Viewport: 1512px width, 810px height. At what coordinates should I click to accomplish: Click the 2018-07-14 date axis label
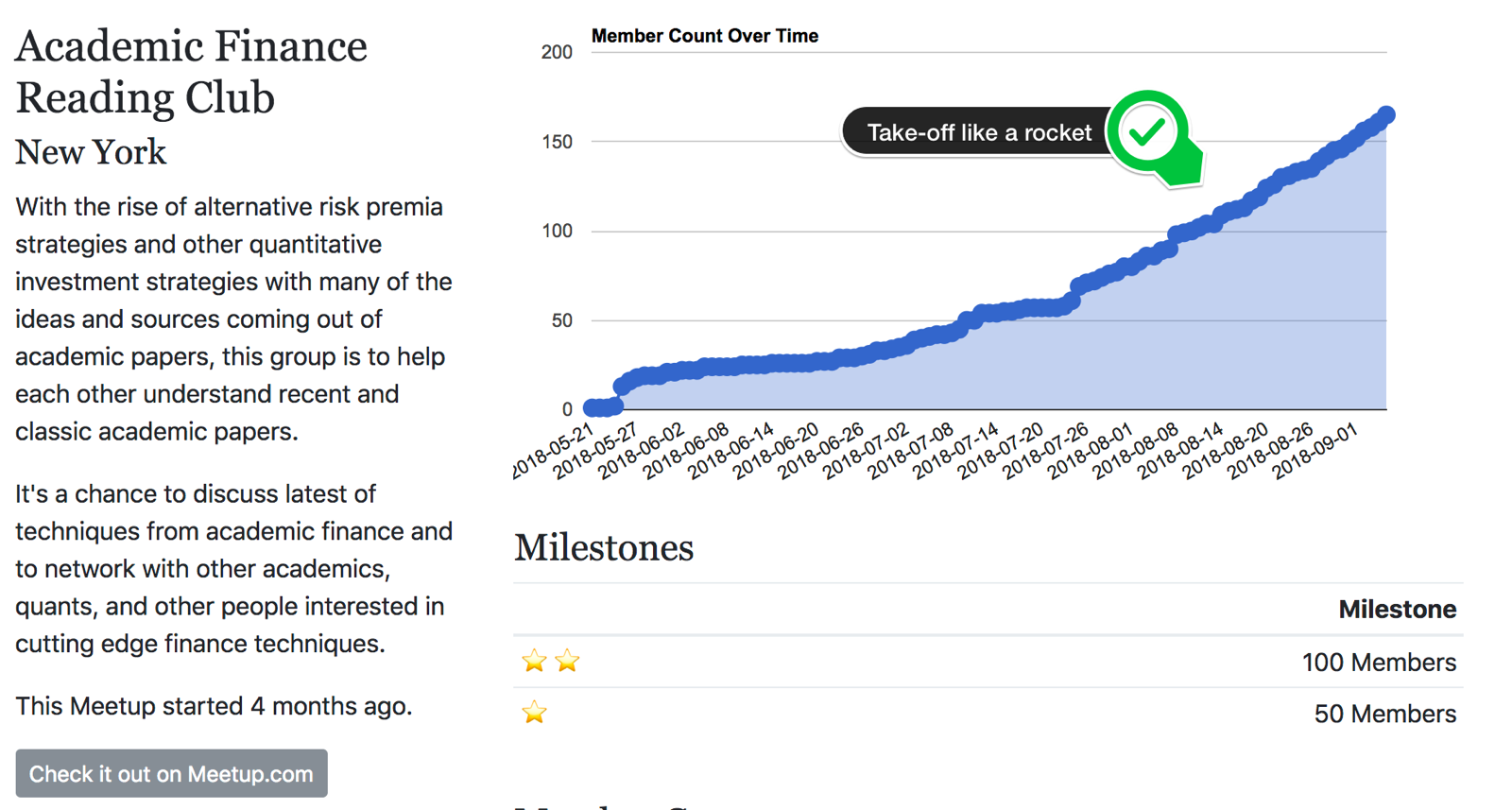coord(954,451)
